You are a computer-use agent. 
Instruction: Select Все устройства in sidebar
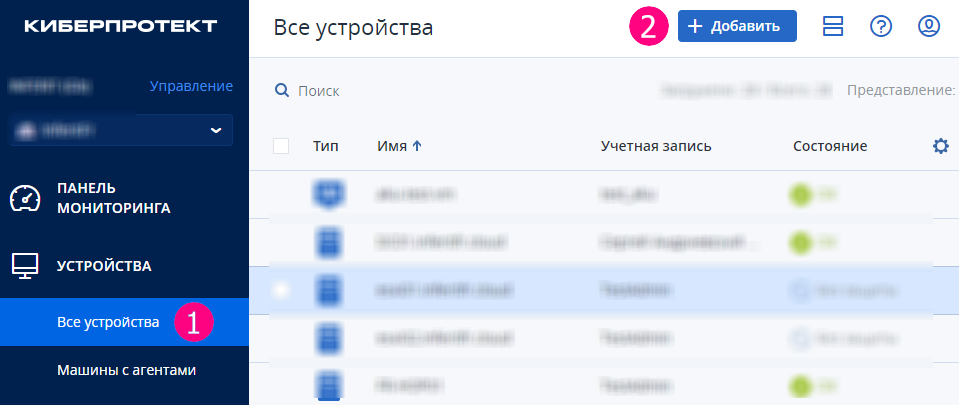(x=124, y=322)
